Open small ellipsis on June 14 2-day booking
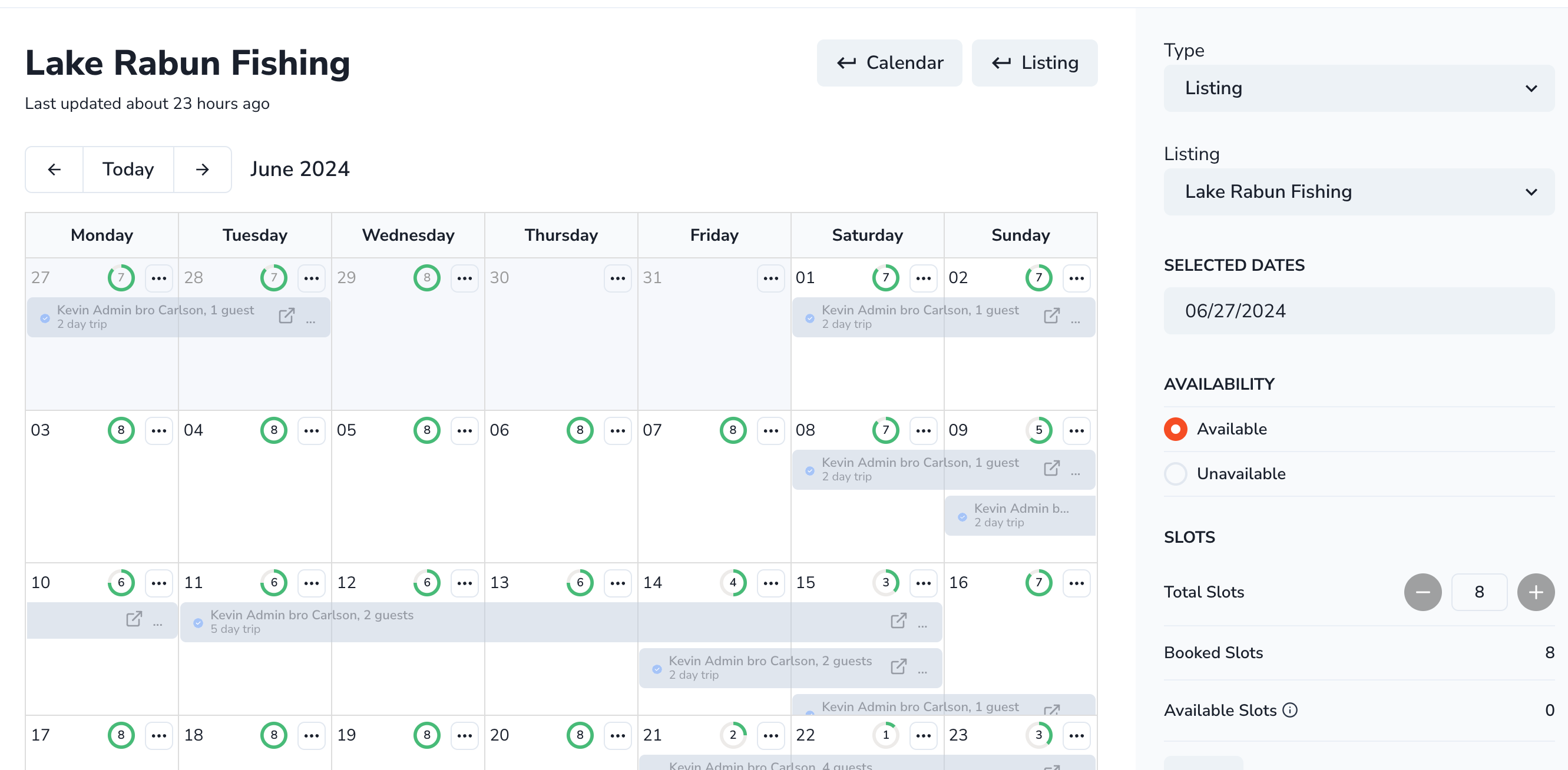Screen dimensions: 1568x770 click(x=922, y=672)
